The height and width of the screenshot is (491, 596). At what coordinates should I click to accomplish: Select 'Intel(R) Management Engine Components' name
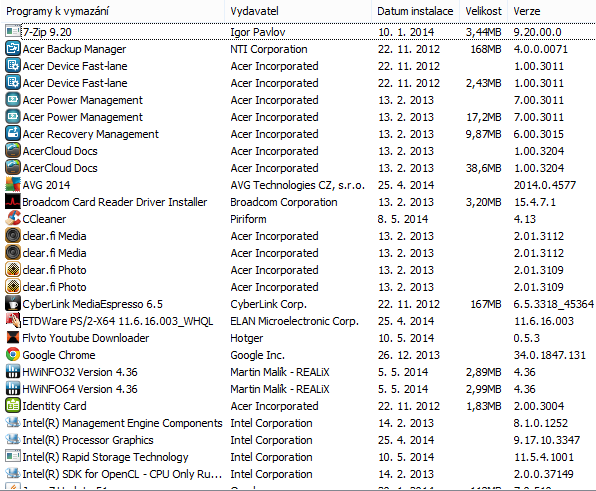coord(122,423)
